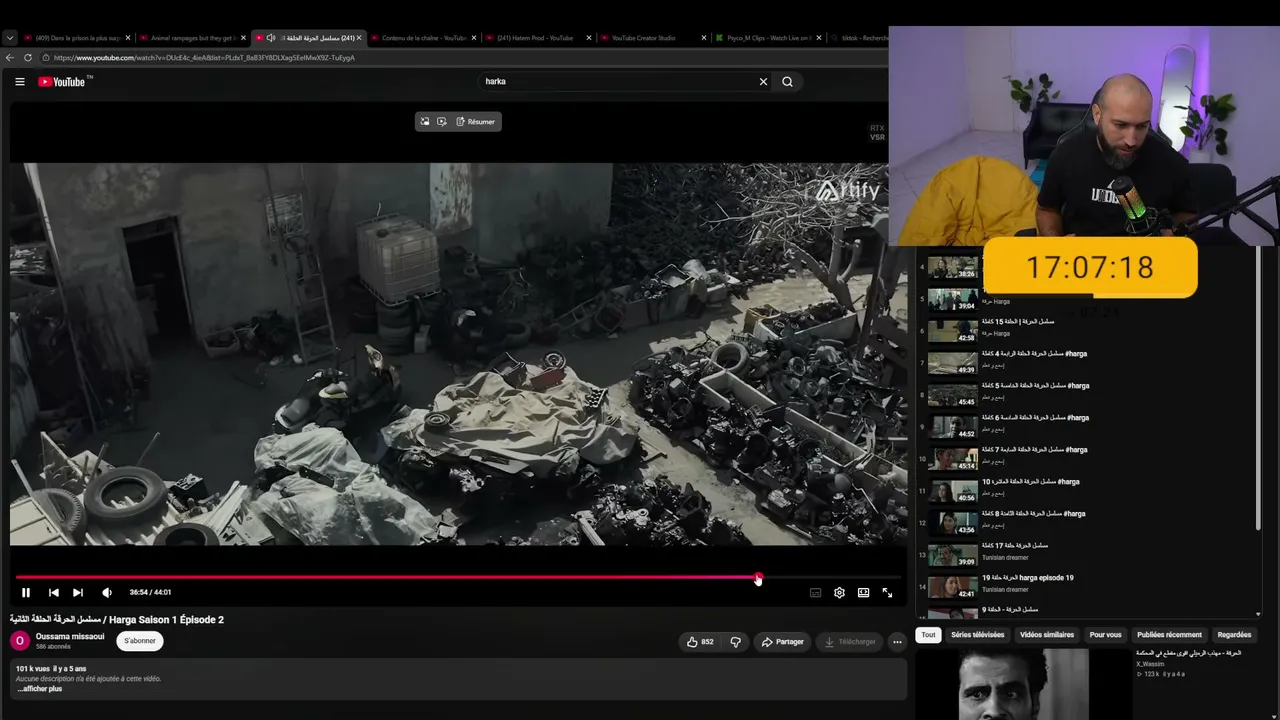The height and width of the screenshot is (720, 1280).
Task: Clear the 'harka' search text
Action: tap(763, 82)
